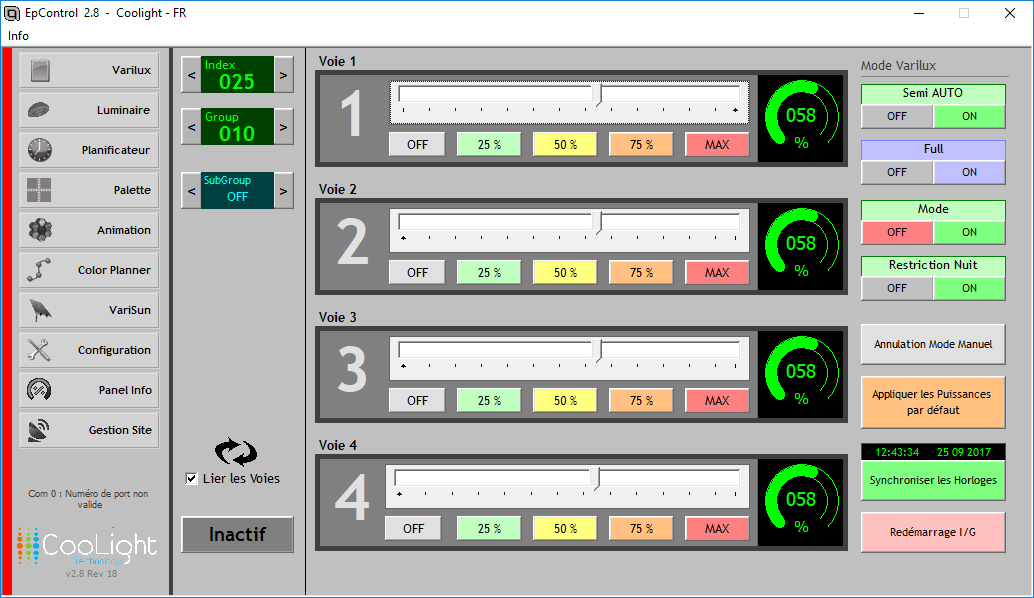Open Gestion Site satellite dish icon

(x=38, y=430)
